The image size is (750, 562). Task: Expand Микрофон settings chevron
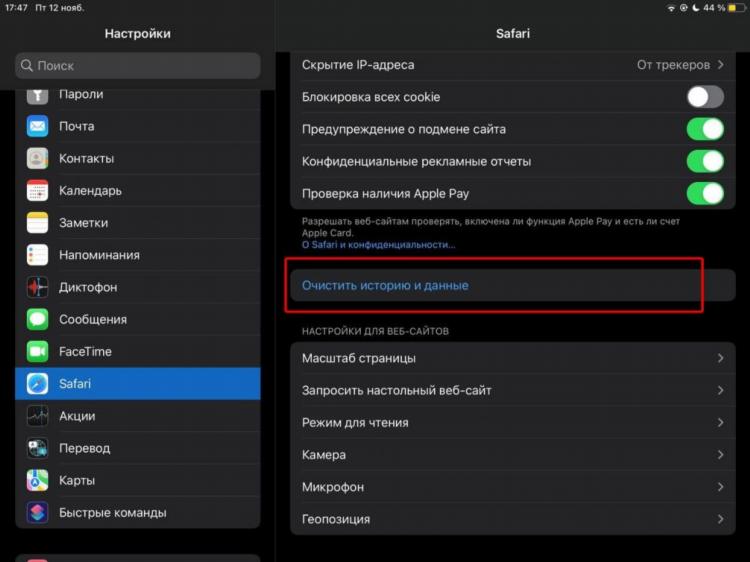[720, 487]
